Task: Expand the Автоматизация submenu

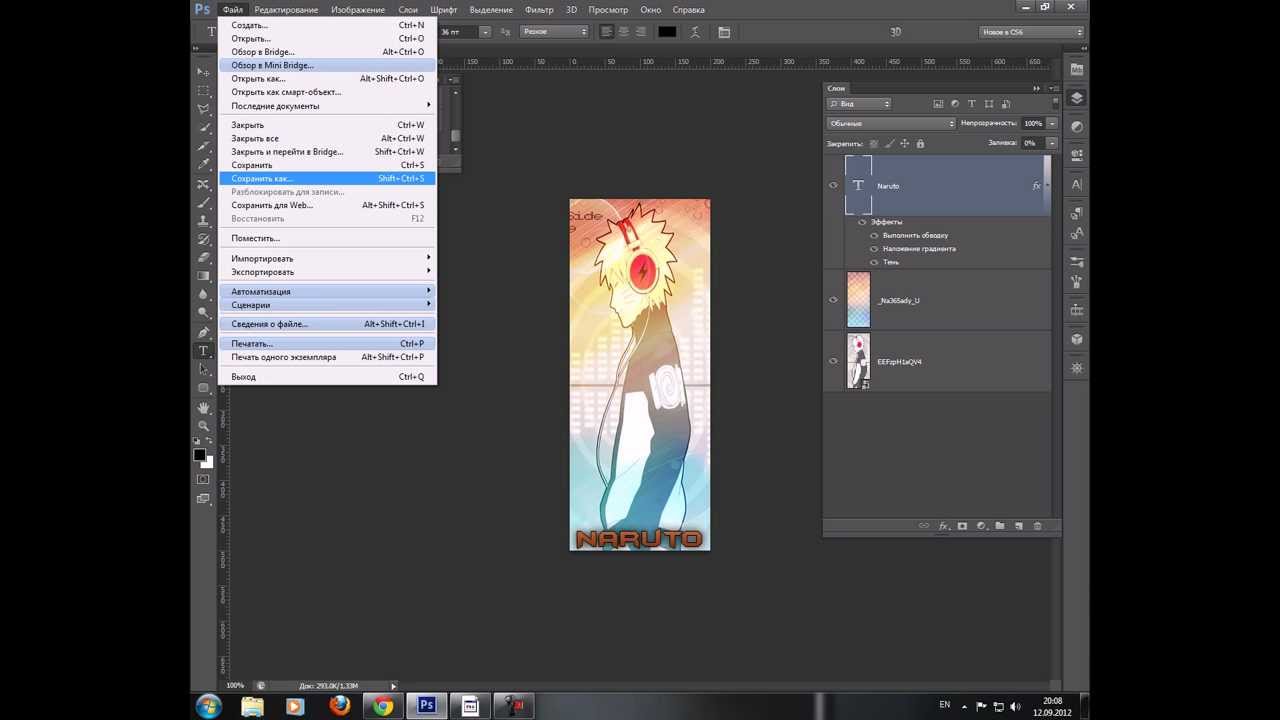Action: click(327, 291)
